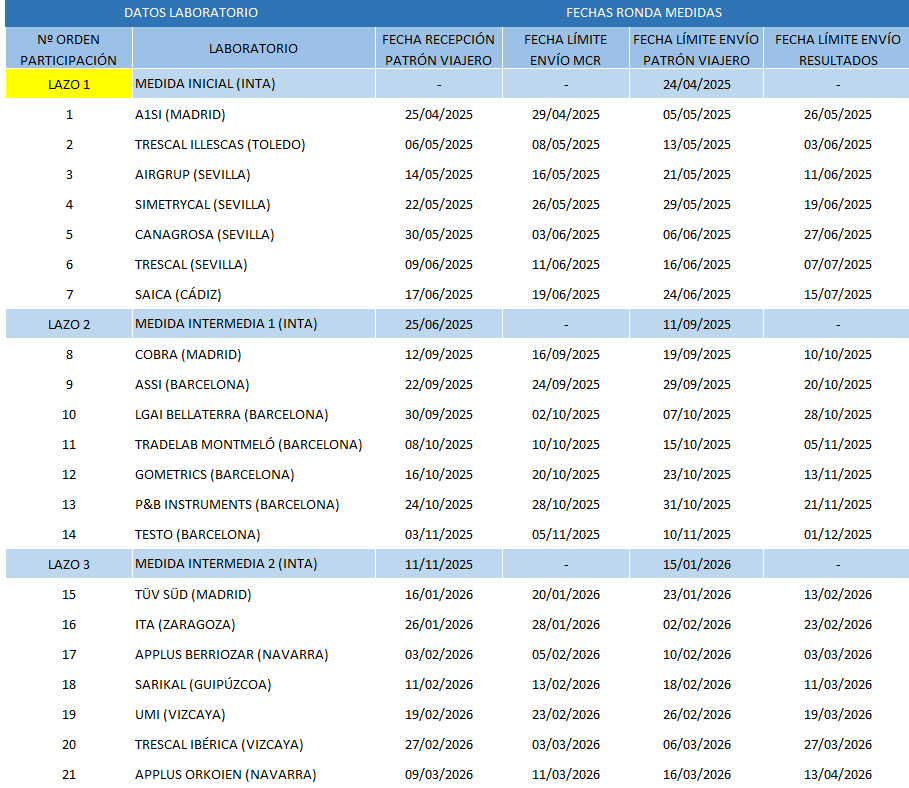Select FECHA LÍMITE ENVÍO MCR header
The image size is (909, 788).
pyautogui.click(x=566, y=49)
